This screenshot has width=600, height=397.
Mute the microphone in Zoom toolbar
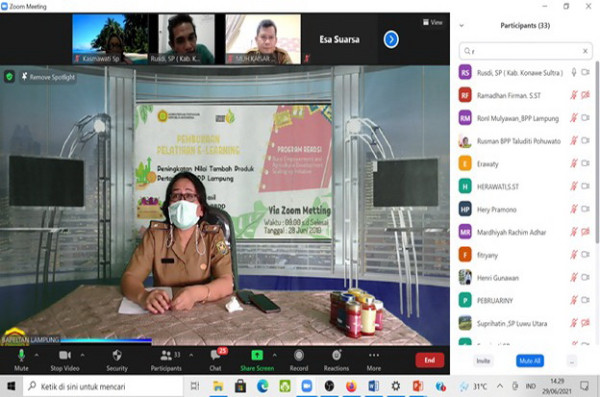[21, 360]
